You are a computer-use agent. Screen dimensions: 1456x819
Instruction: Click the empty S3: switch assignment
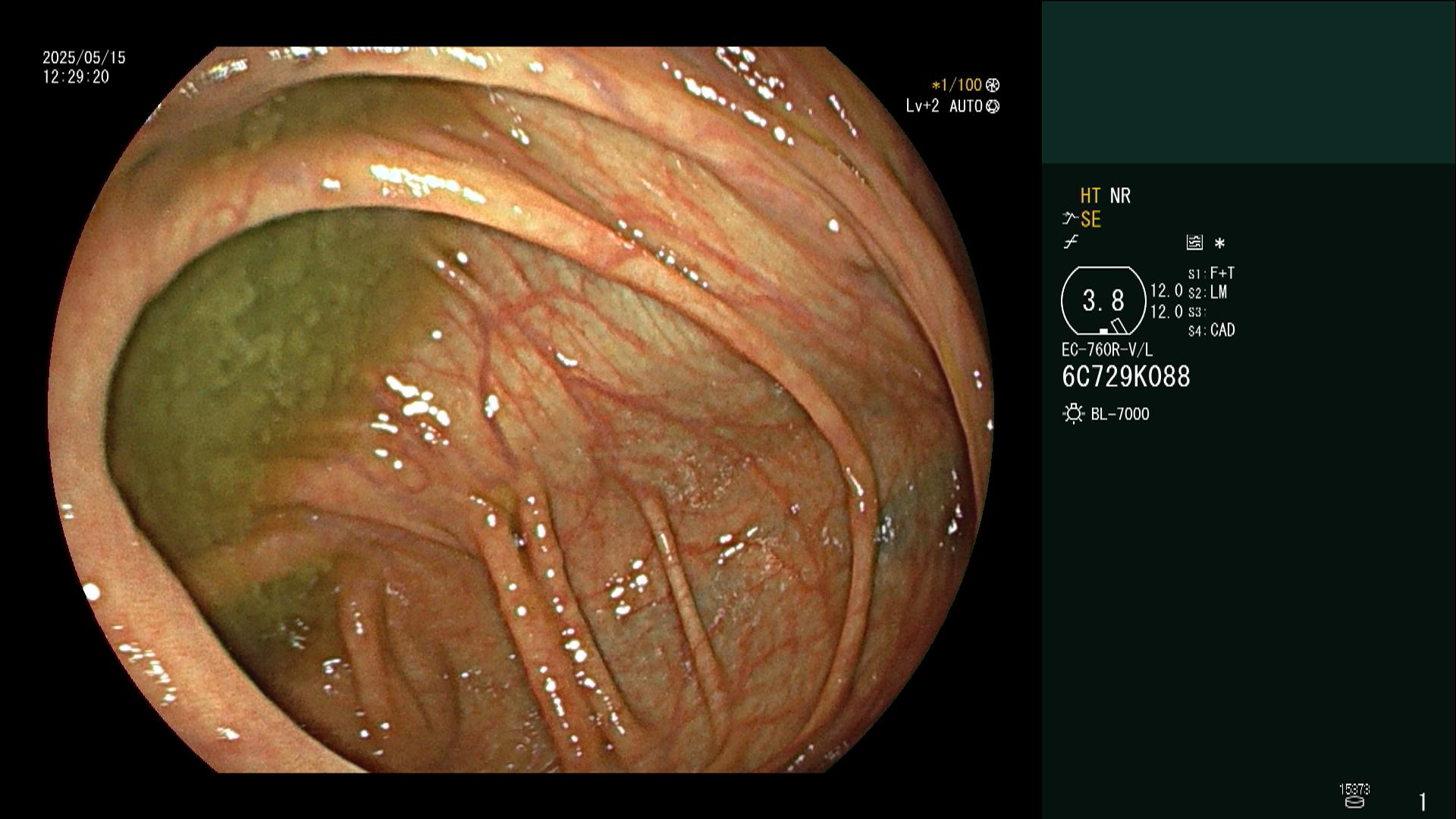click(1196, 312)
